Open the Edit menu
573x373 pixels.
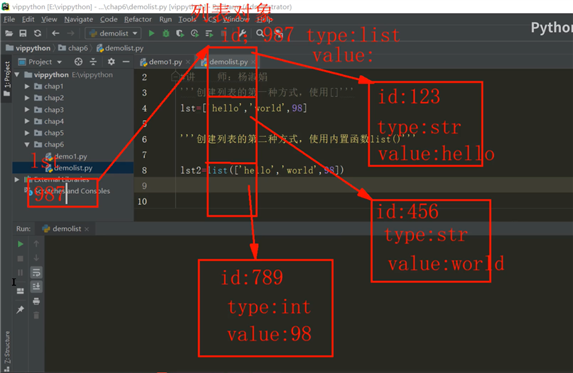point(28,19)
